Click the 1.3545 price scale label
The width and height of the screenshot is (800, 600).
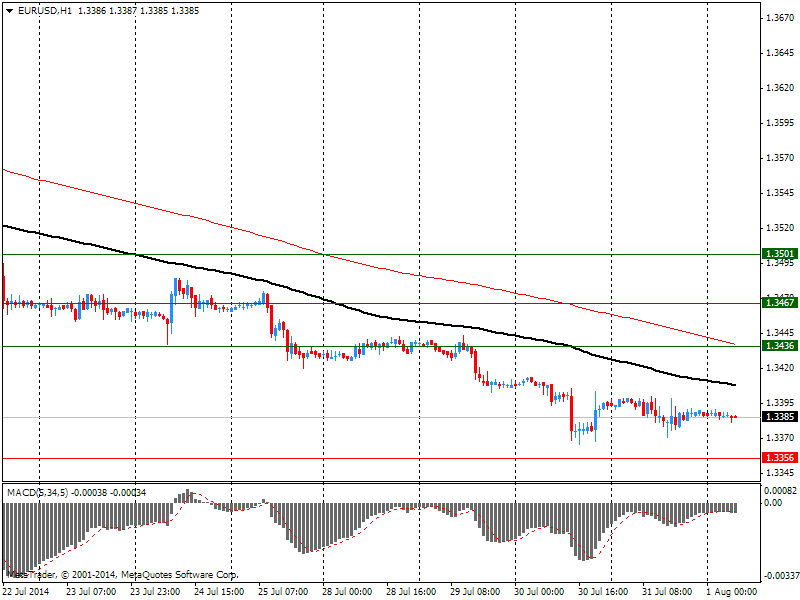780,192
